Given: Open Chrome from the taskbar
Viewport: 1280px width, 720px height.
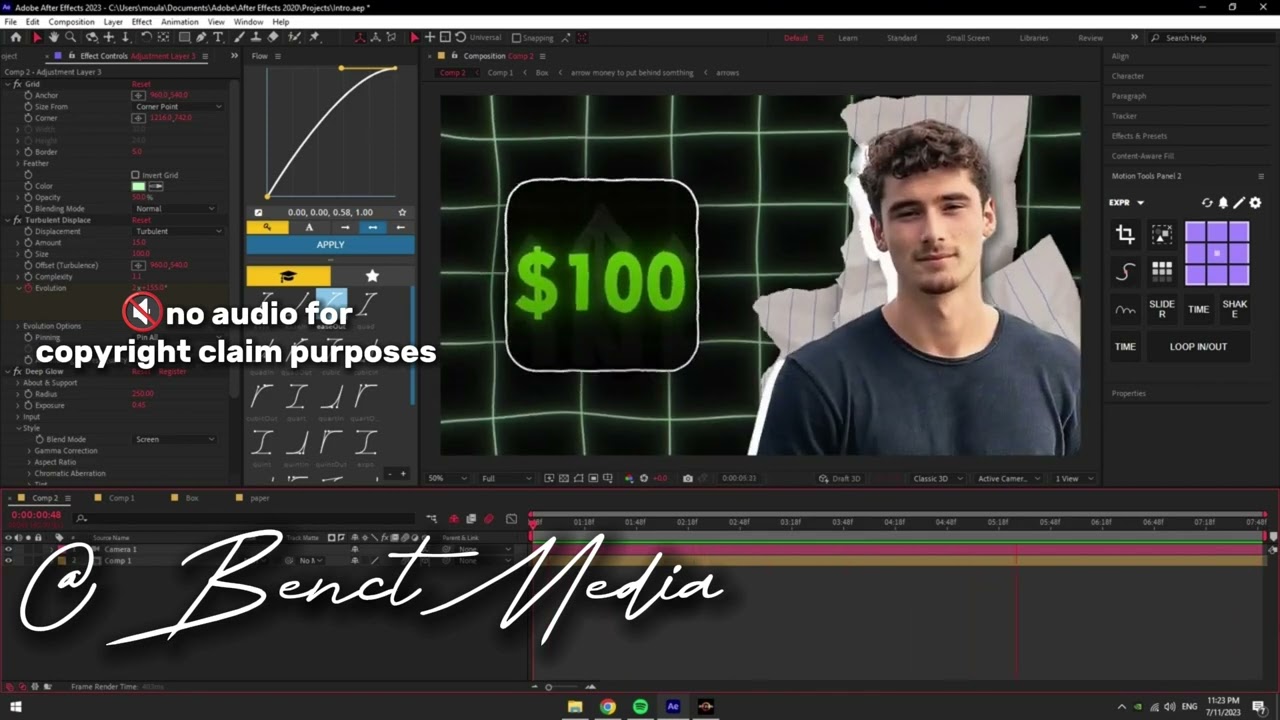Looking at the screenshot, I should pos(608,707).
